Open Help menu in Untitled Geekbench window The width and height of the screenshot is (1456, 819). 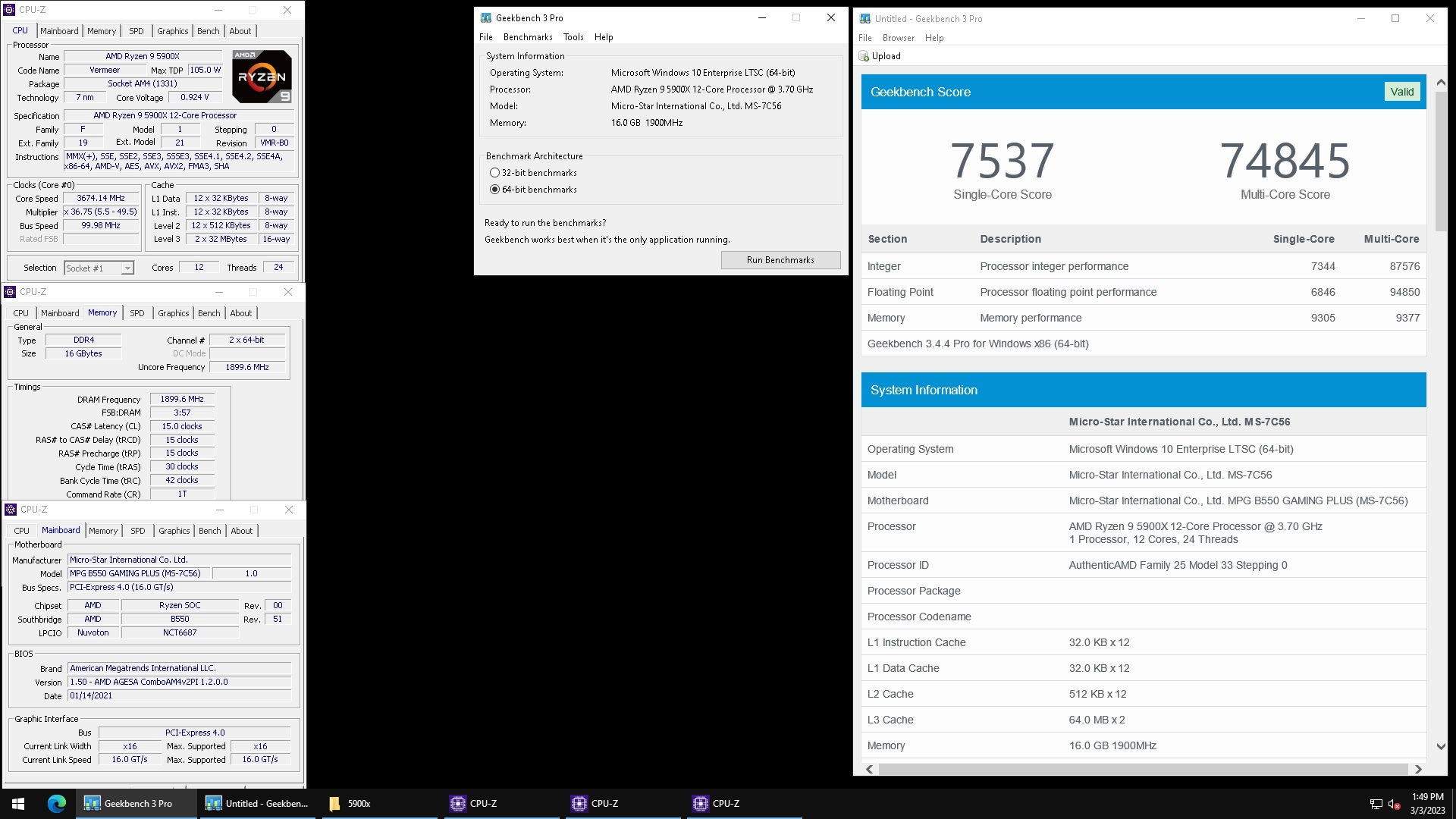(934, 38)
